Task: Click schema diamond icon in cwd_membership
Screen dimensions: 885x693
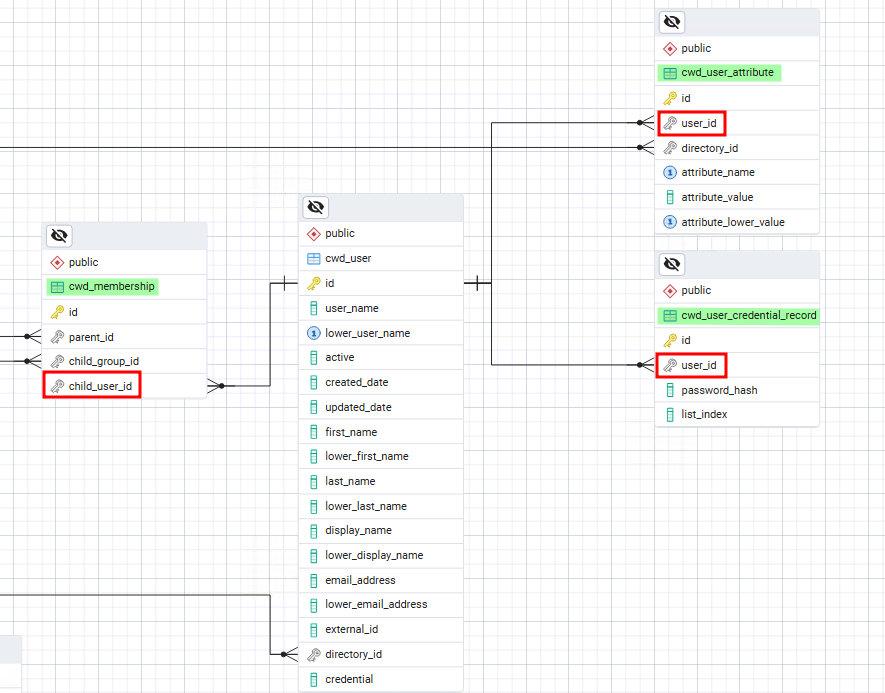Action: pyautogui.click(x=57, y=262)
